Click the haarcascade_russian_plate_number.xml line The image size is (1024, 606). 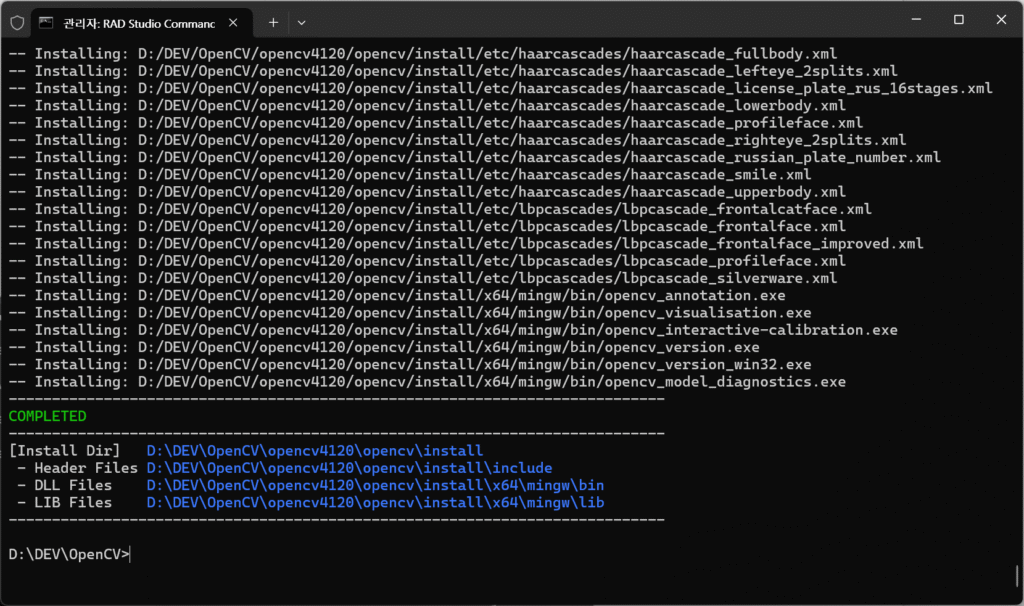(x=475, y=157)
